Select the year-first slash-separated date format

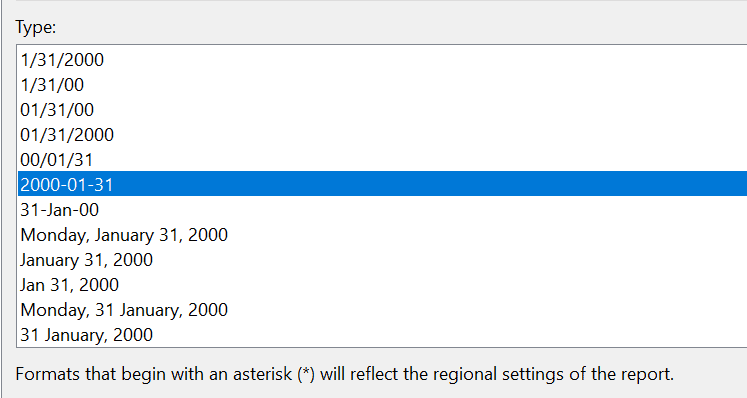pos(382,160)
